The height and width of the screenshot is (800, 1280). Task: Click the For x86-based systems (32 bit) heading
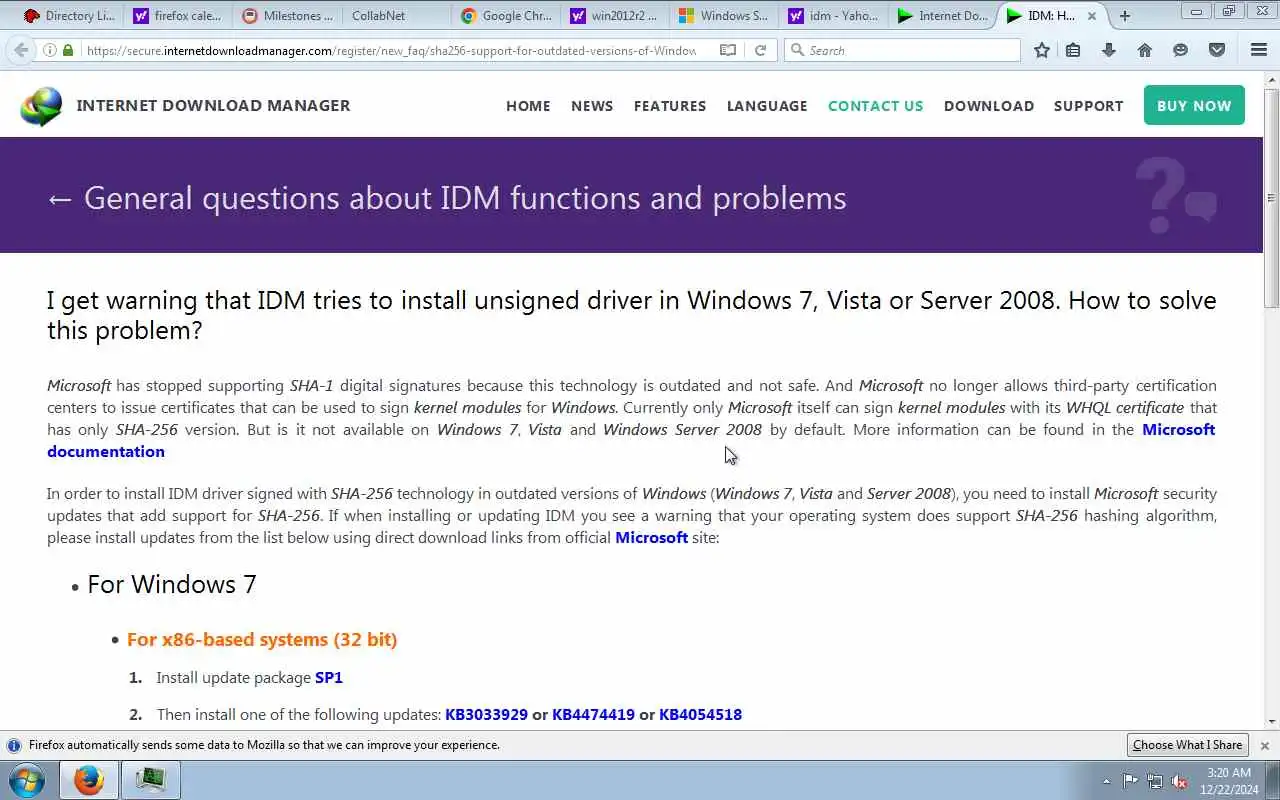(x=262, y=640)
